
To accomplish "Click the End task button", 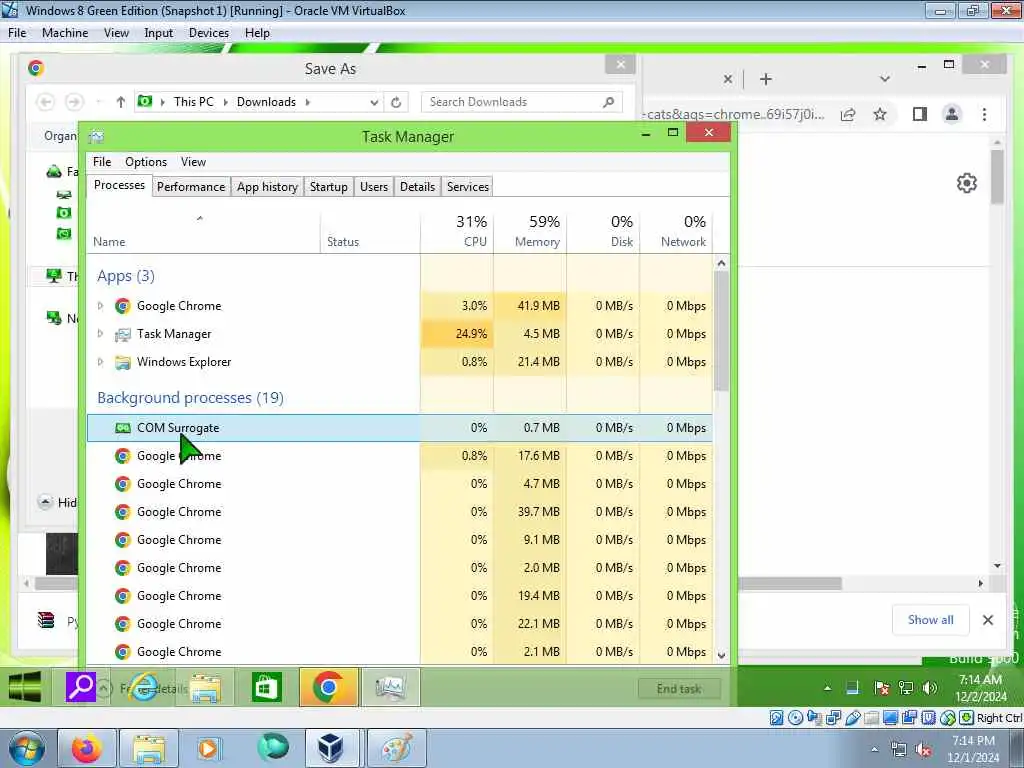I will pyautogui.click(x=679, y=689).
